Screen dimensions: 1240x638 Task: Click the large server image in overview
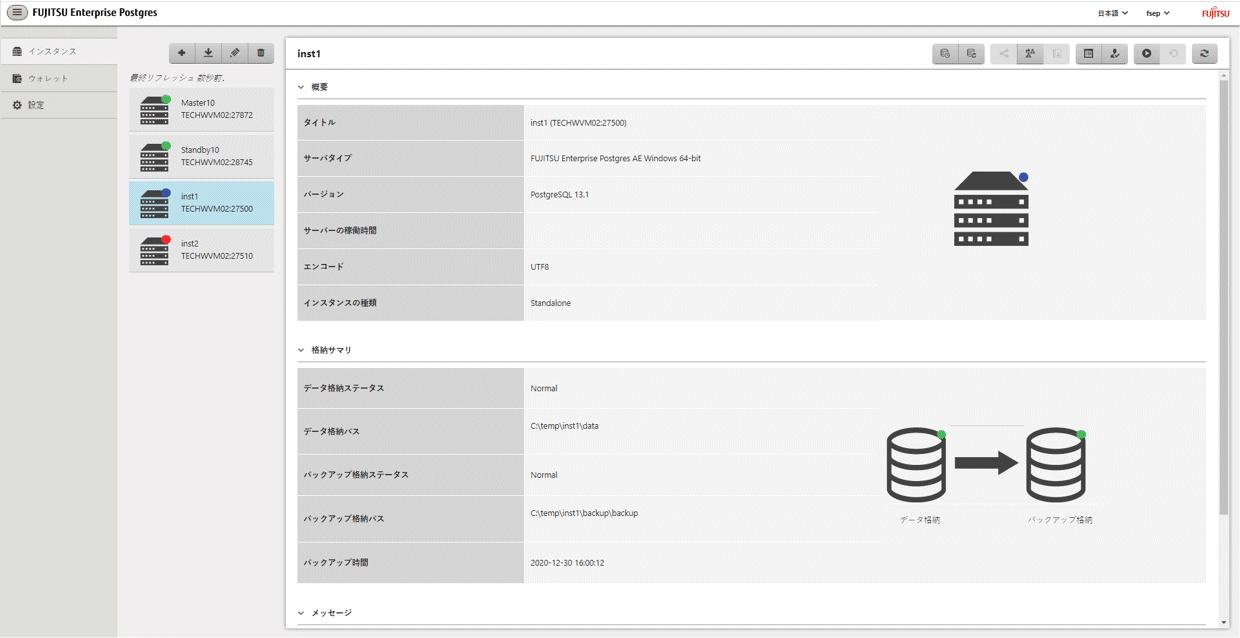pos(991,209)
